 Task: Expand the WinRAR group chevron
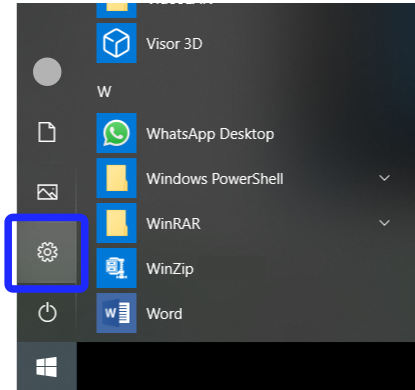pyautogui.click(x=384, y=223)
